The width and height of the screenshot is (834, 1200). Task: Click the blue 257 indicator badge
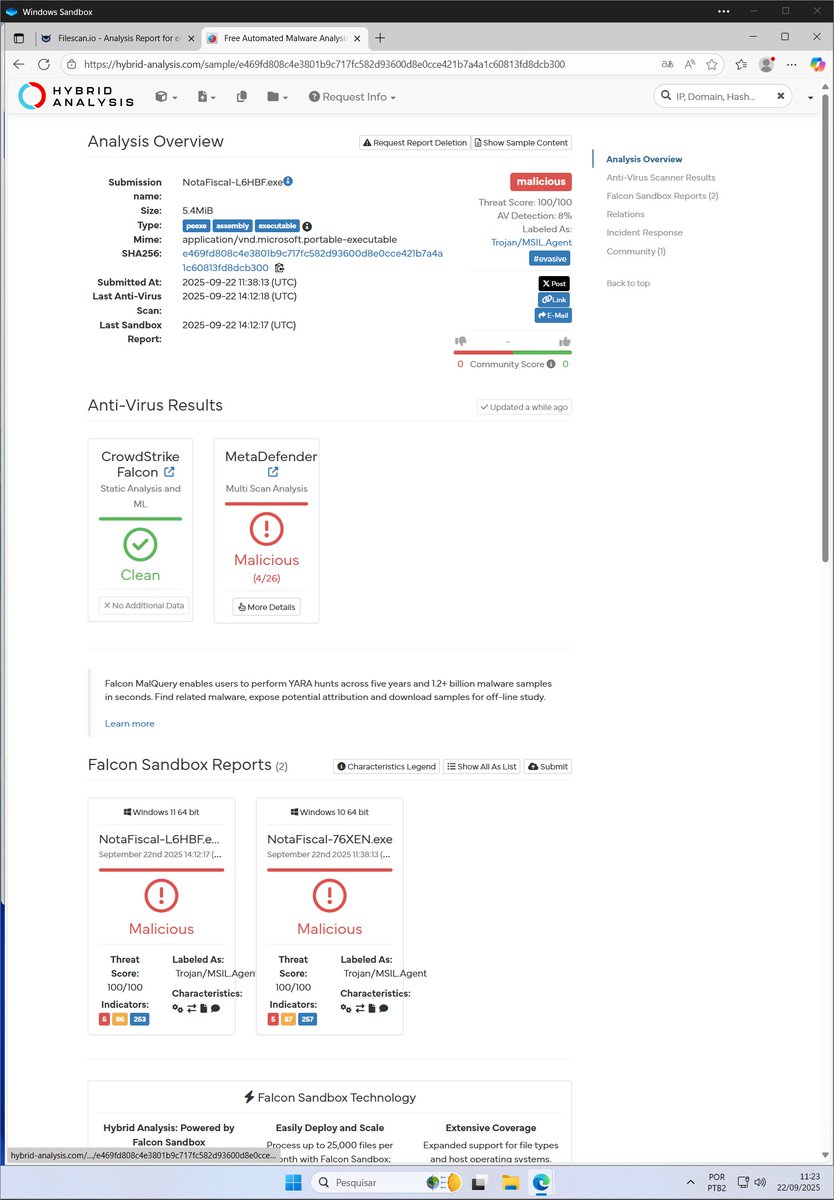(306, 1020)
